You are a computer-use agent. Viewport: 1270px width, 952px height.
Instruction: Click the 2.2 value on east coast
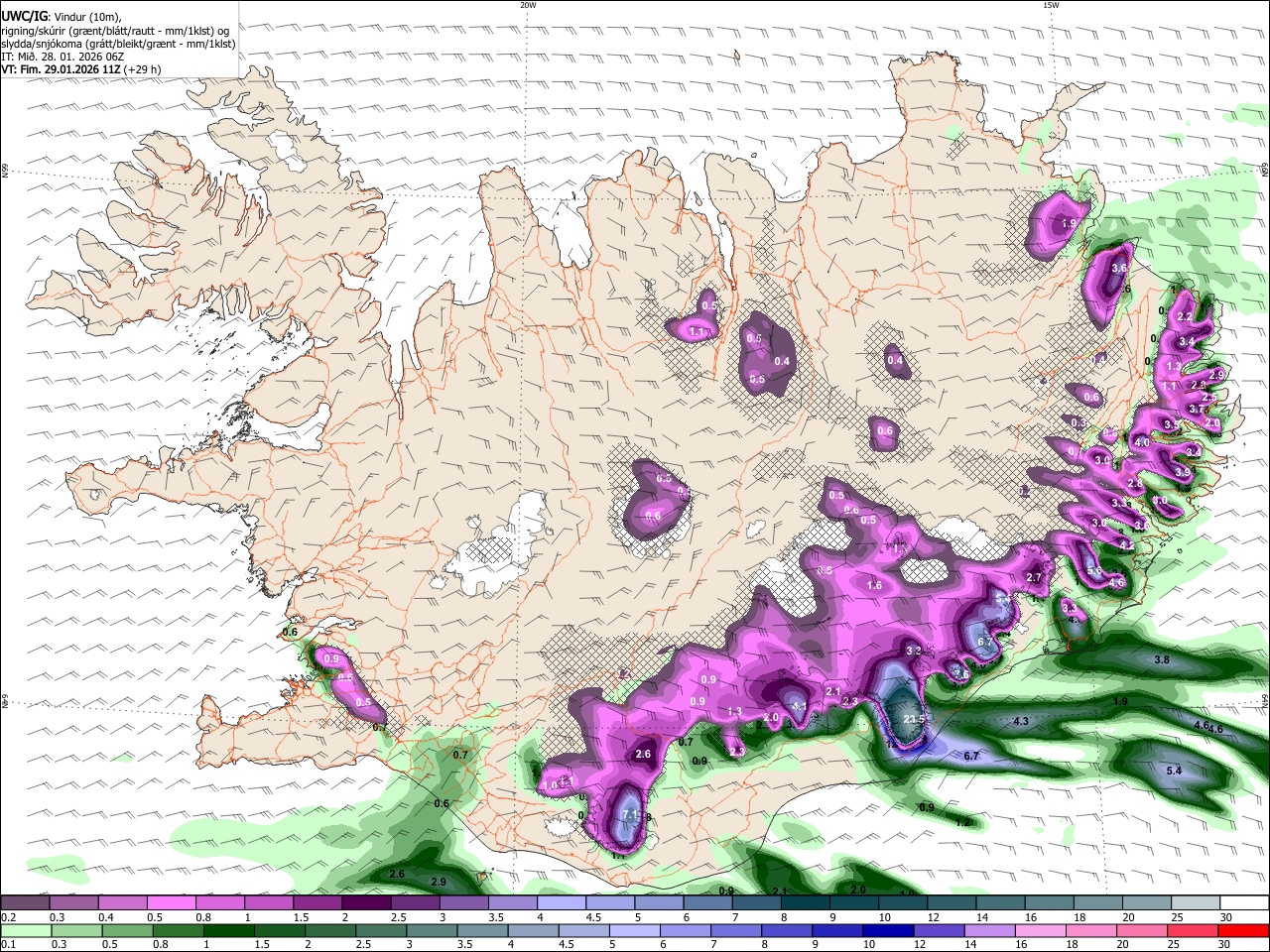coord(1184,316)
